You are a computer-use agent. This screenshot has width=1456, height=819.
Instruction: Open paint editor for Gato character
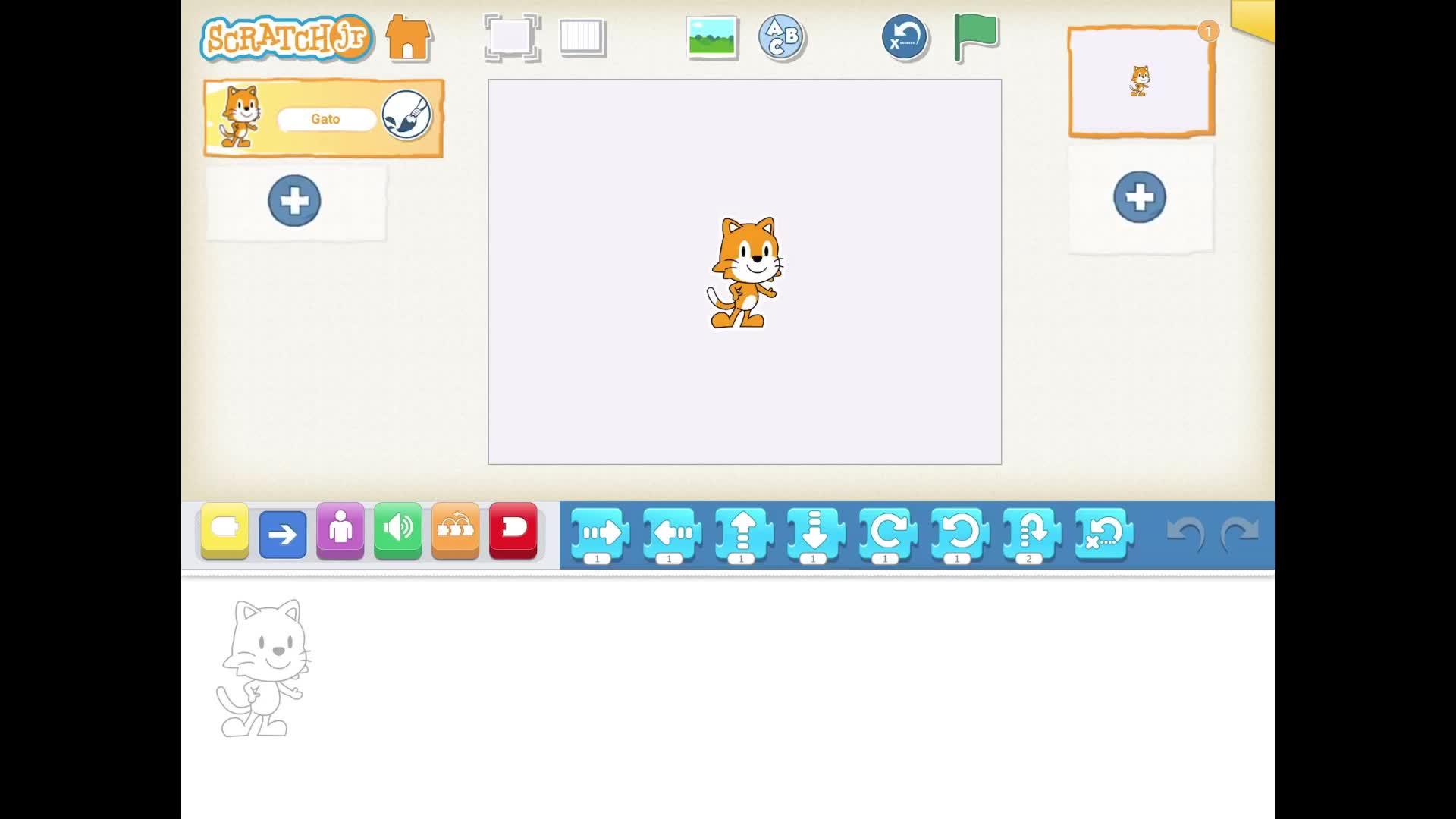[406, 115]
